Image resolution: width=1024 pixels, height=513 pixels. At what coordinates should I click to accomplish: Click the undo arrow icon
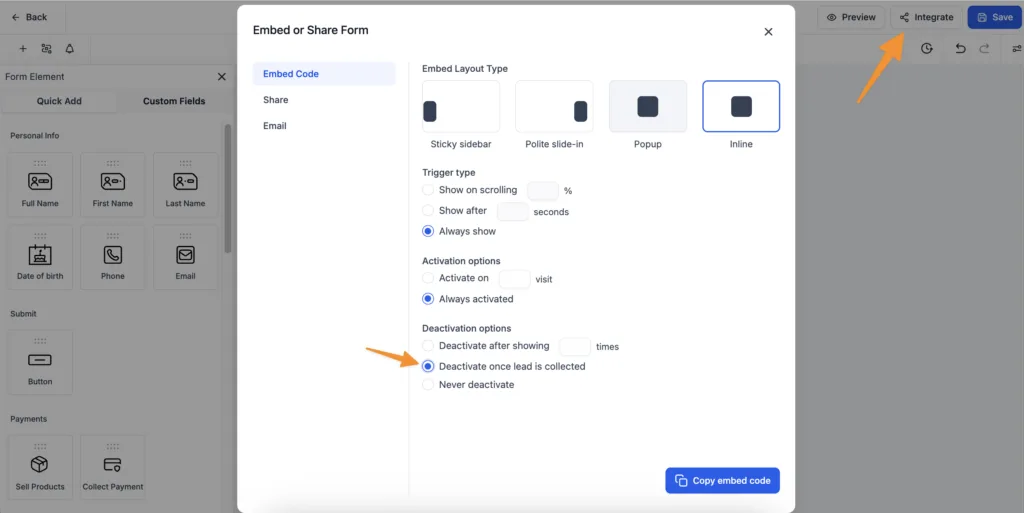coord(960,48)
